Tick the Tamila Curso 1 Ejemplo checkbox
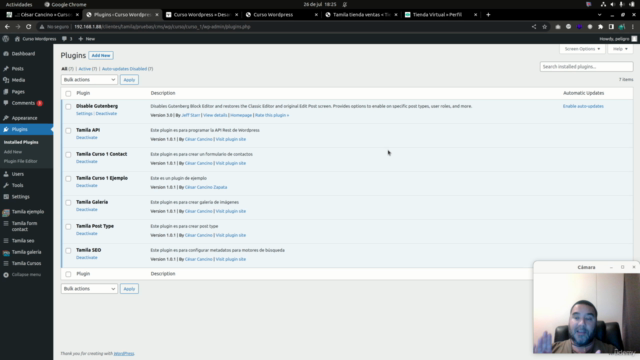The height and width of the screenshot is (360, 640). 68,179
